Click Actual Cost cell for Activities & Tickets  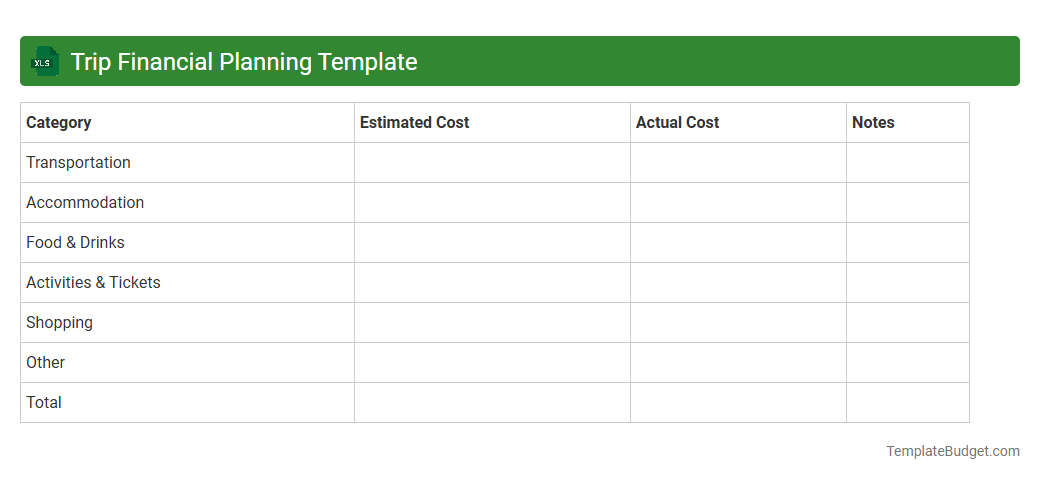738,282
